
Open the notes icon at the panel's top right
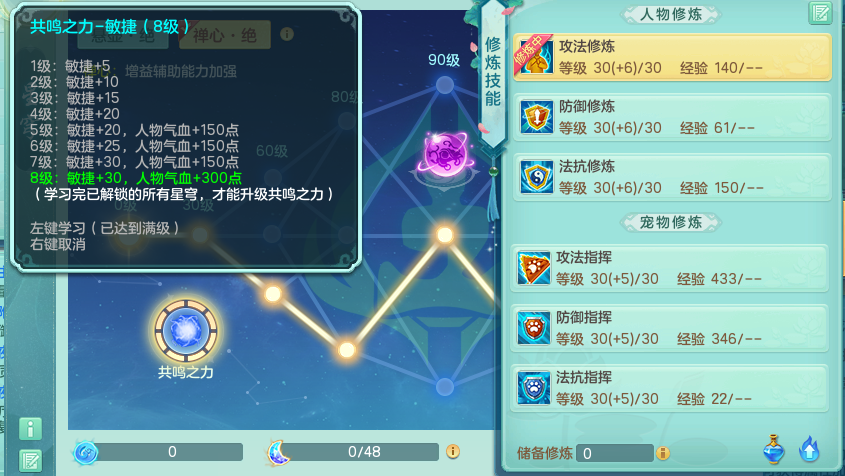pyautogui.click(x=820, y=13)
